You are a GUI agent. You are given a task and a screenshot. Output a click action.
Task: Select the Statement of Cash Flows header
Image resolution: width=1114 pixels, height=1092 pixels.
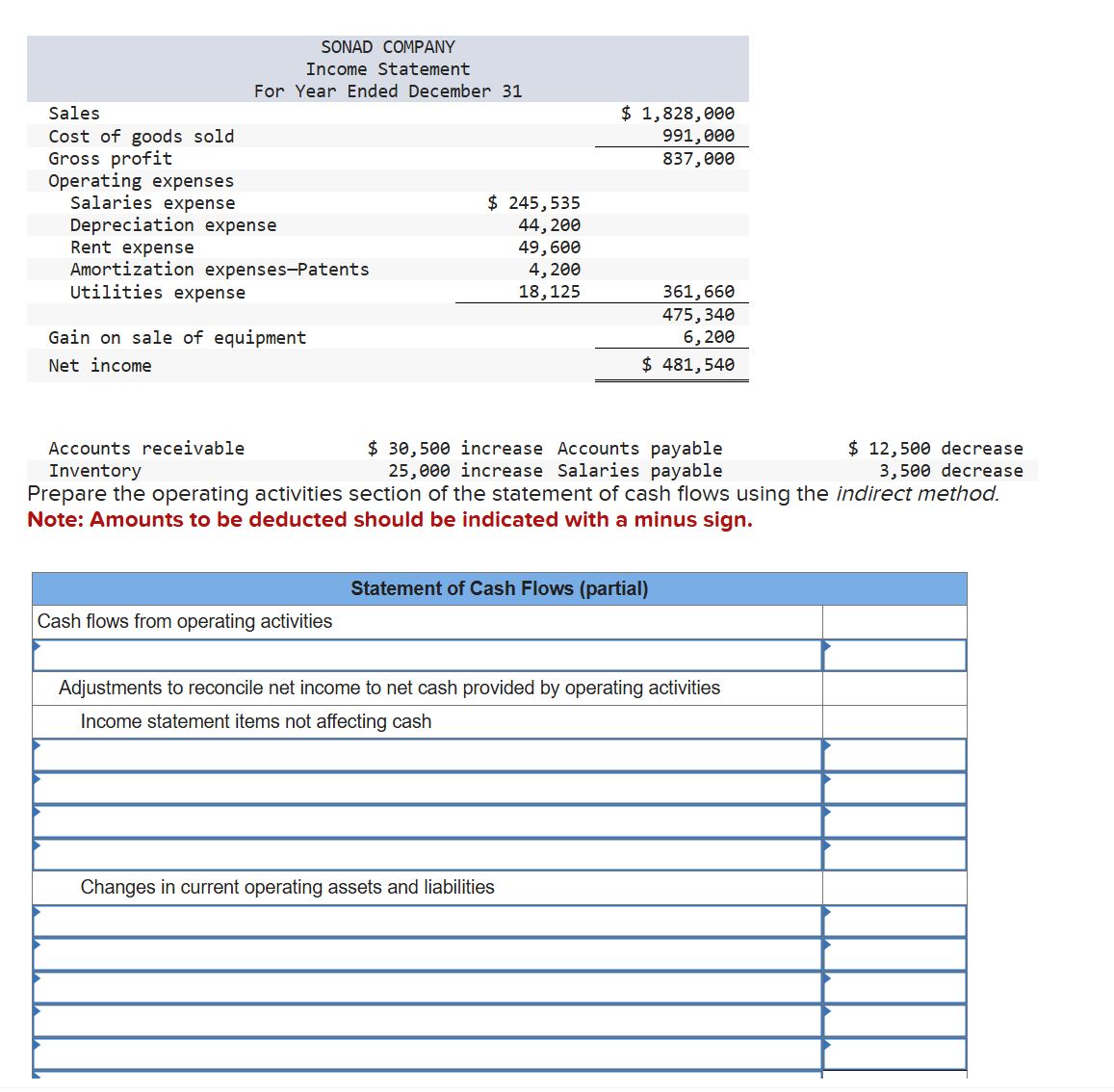[500, 588]
